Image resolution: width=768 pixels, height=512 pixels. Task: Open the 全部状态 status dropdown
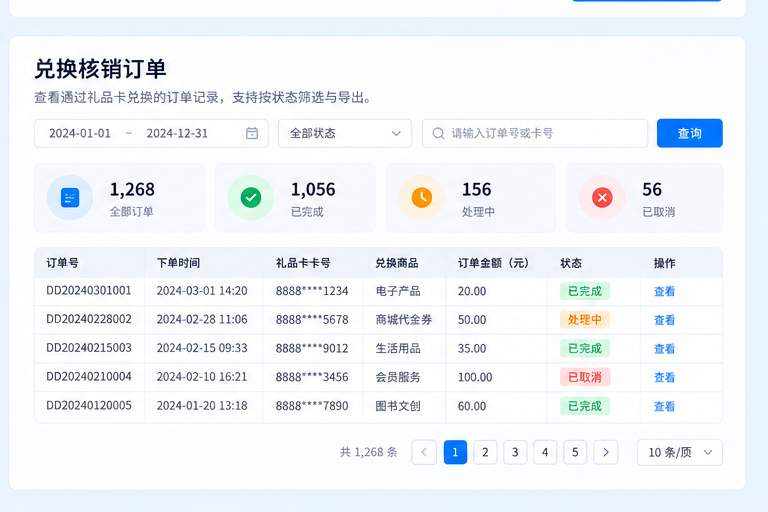pyautogui.click(x=345, y=133)
